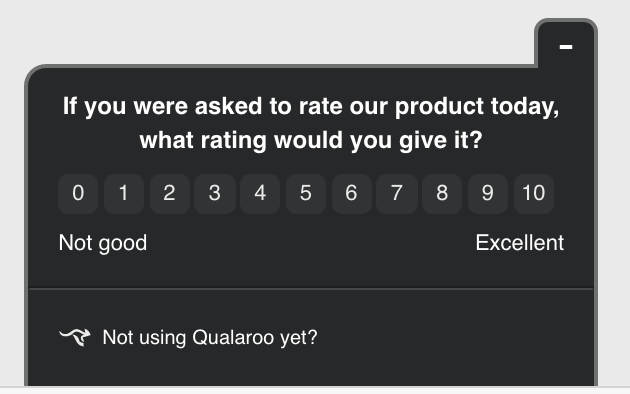Viewport: 630px width, 394px height.
Task: Choose rating 7 on the scale
Action: tap(397, 194)
